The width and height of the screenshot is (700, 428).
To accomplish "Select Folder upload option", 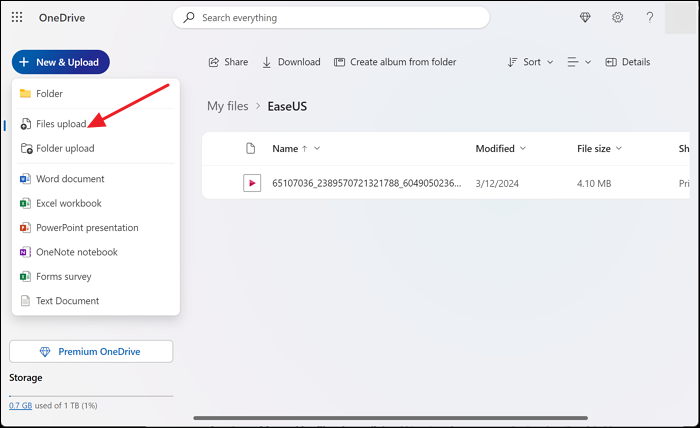I will pyautogui.click(x=65, y=148).
